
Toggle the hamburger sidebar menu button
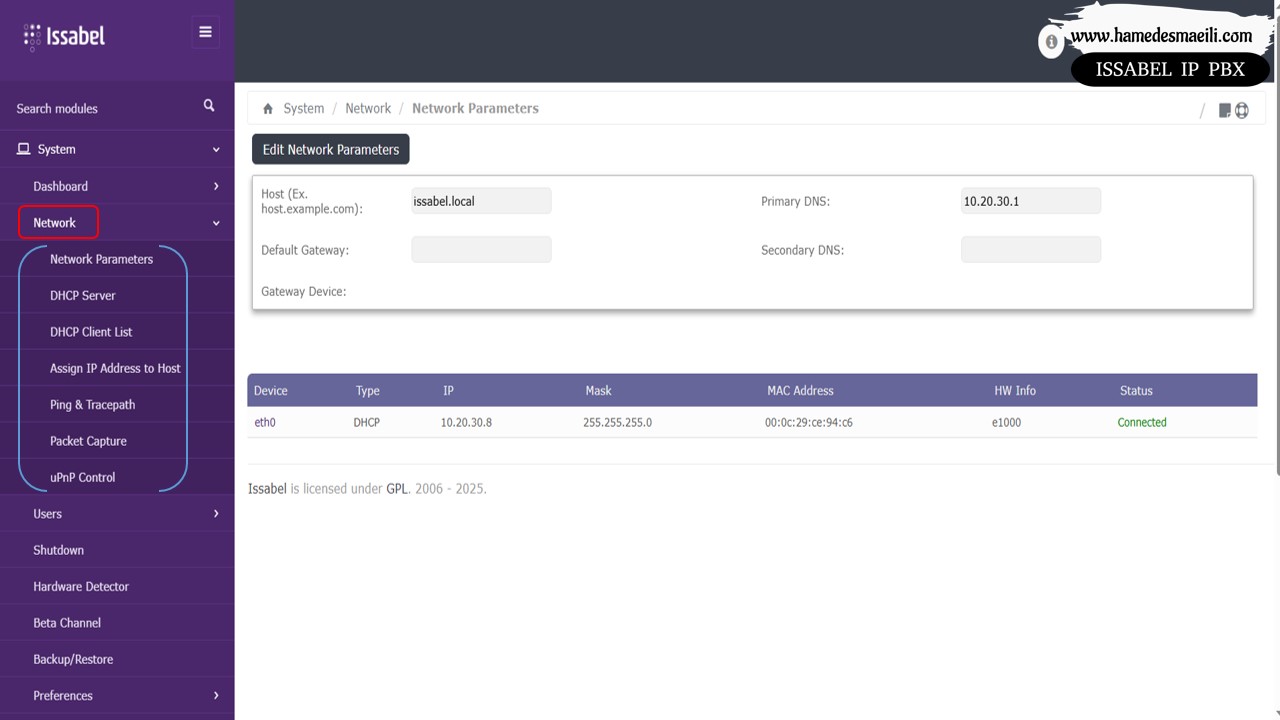[205, 32]
